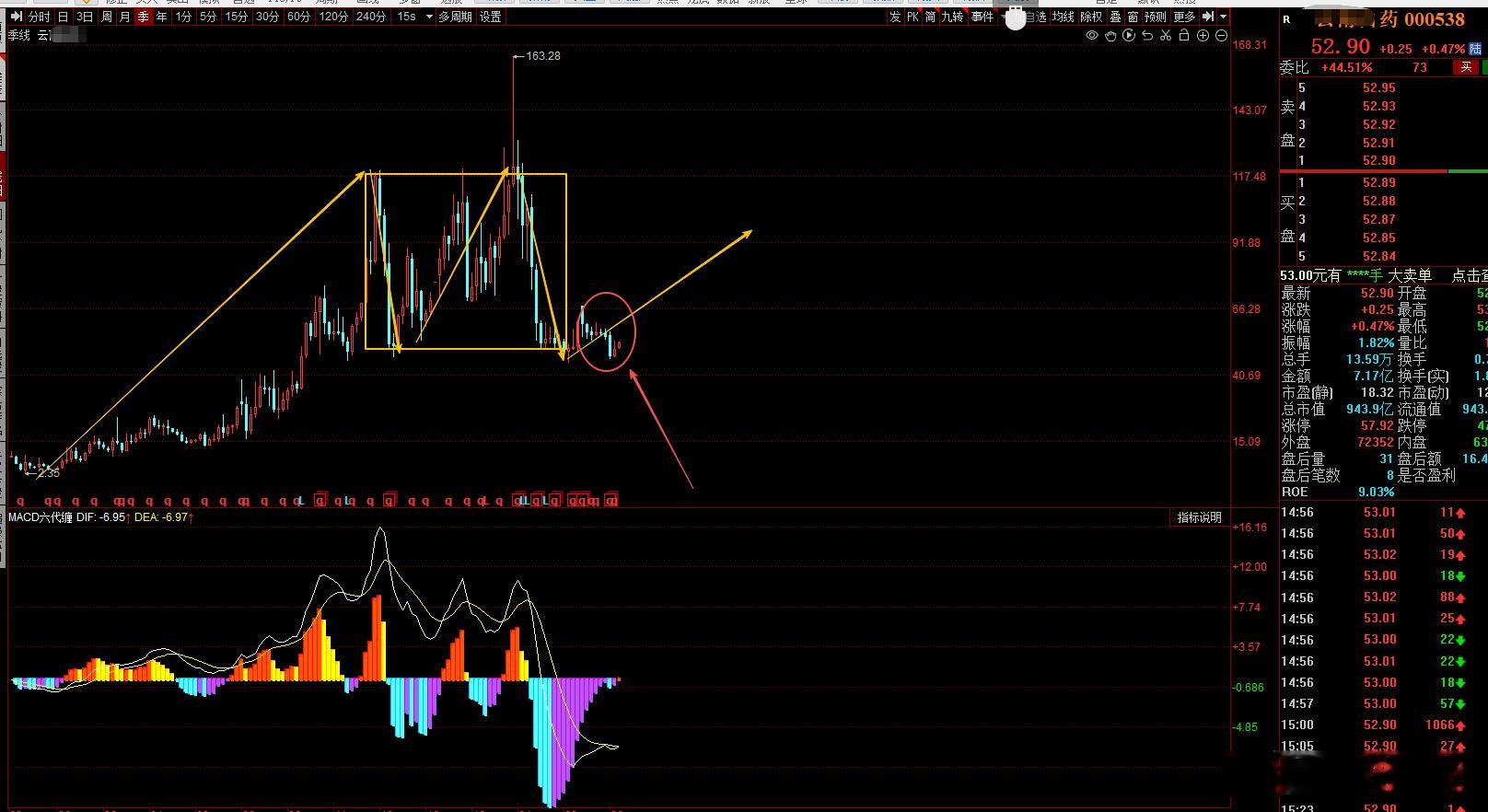Viewport: 1488px width, 812px height.
Task: Toggle the 九转 indicator
Action: click(x=952, y=17)
